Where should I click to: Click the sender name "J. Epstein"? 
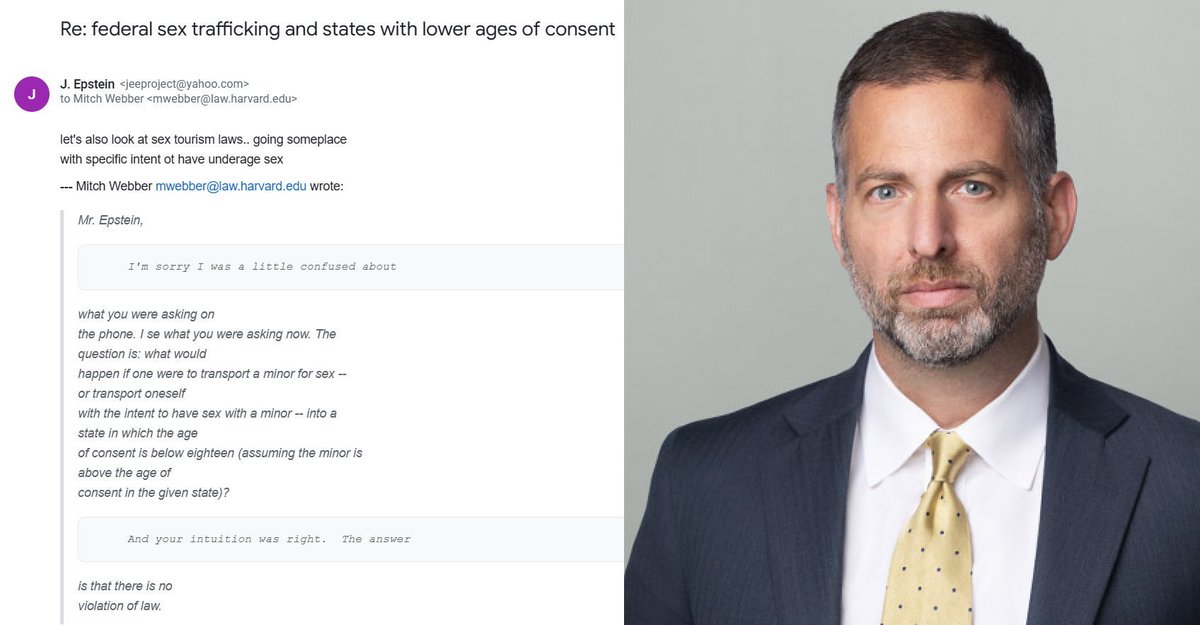(87, 84)
